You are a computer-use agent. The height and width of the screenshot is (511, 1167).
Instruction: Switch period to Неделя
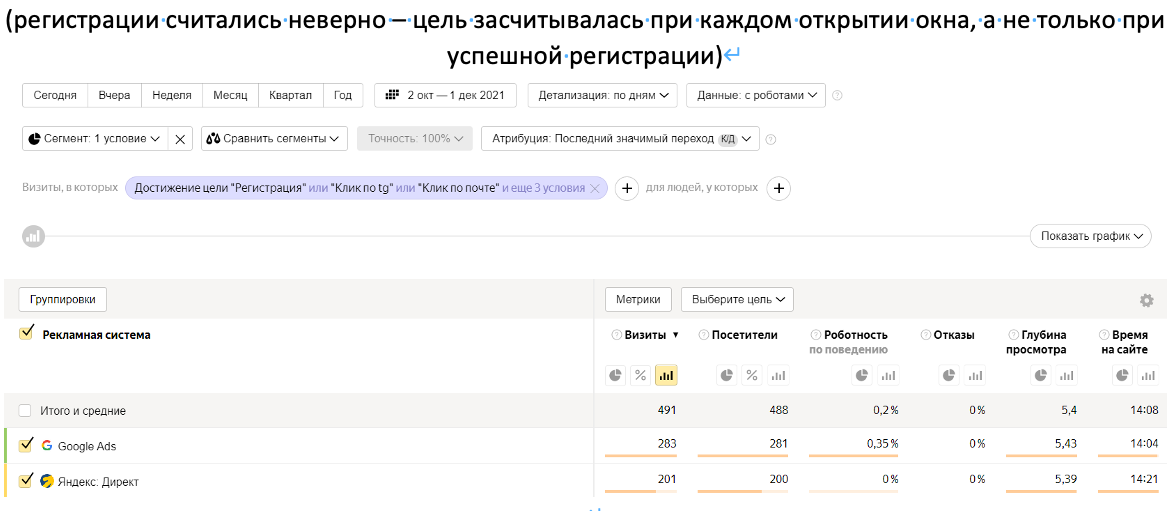coord(172,95)
